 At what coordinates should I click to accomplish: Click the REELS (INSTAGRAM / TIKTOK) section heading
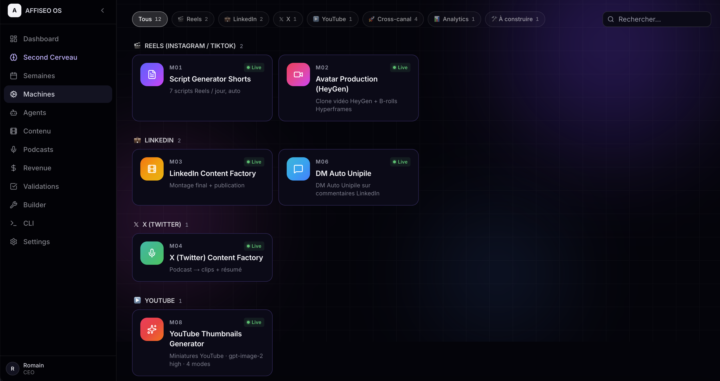click(190, 46)
